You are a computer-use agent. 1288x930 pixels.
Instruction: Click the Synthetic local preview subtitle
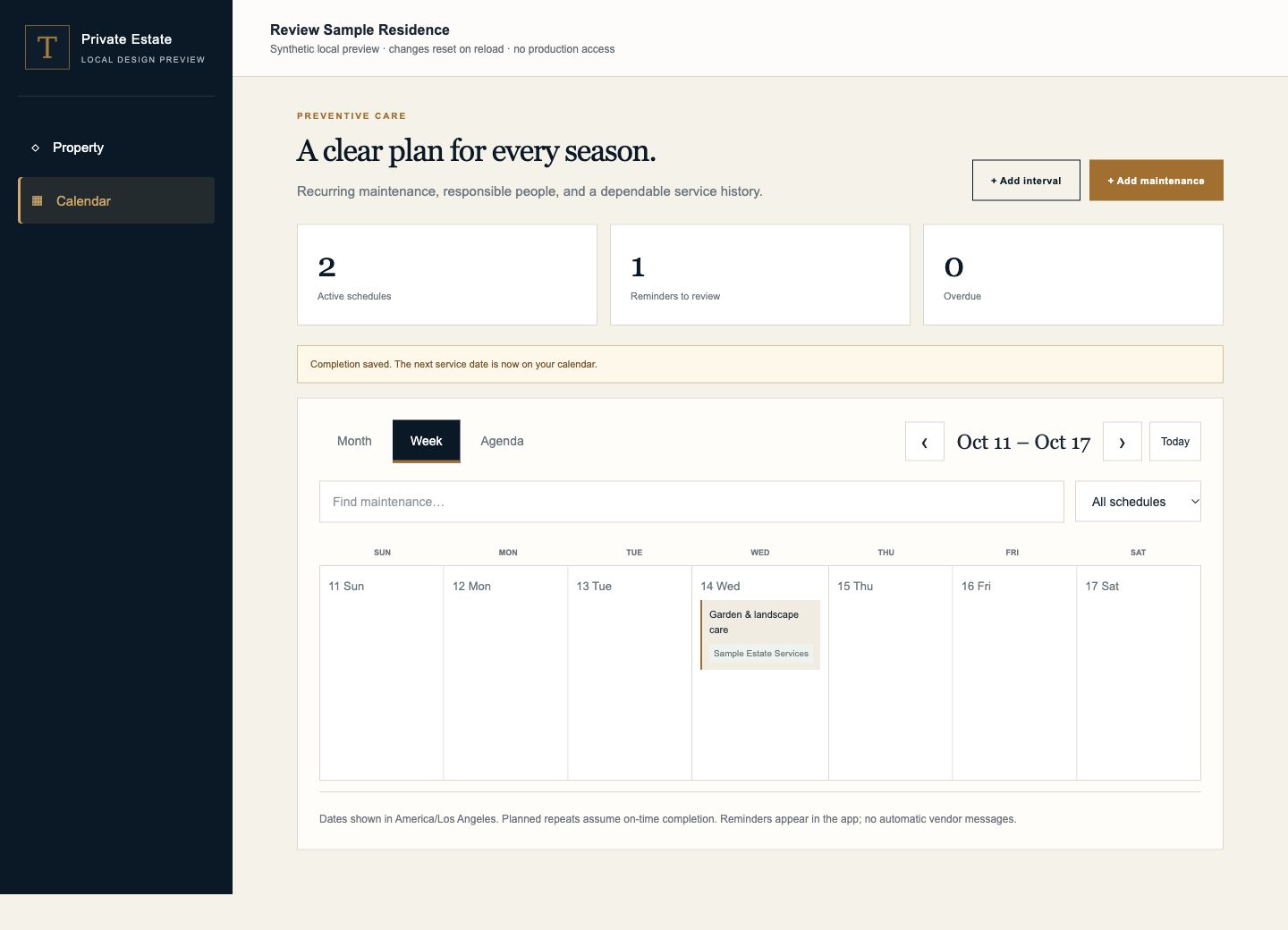(442, 49)
